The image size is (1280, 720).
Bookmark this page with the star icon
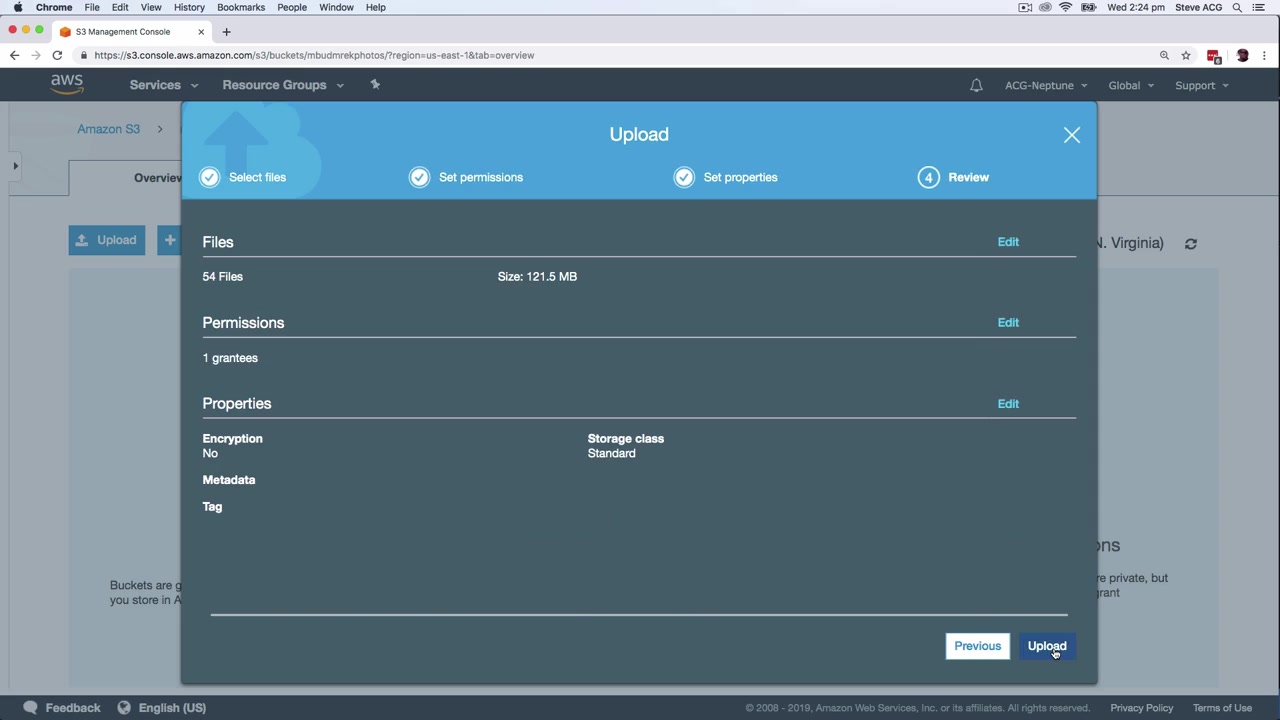1186,55
